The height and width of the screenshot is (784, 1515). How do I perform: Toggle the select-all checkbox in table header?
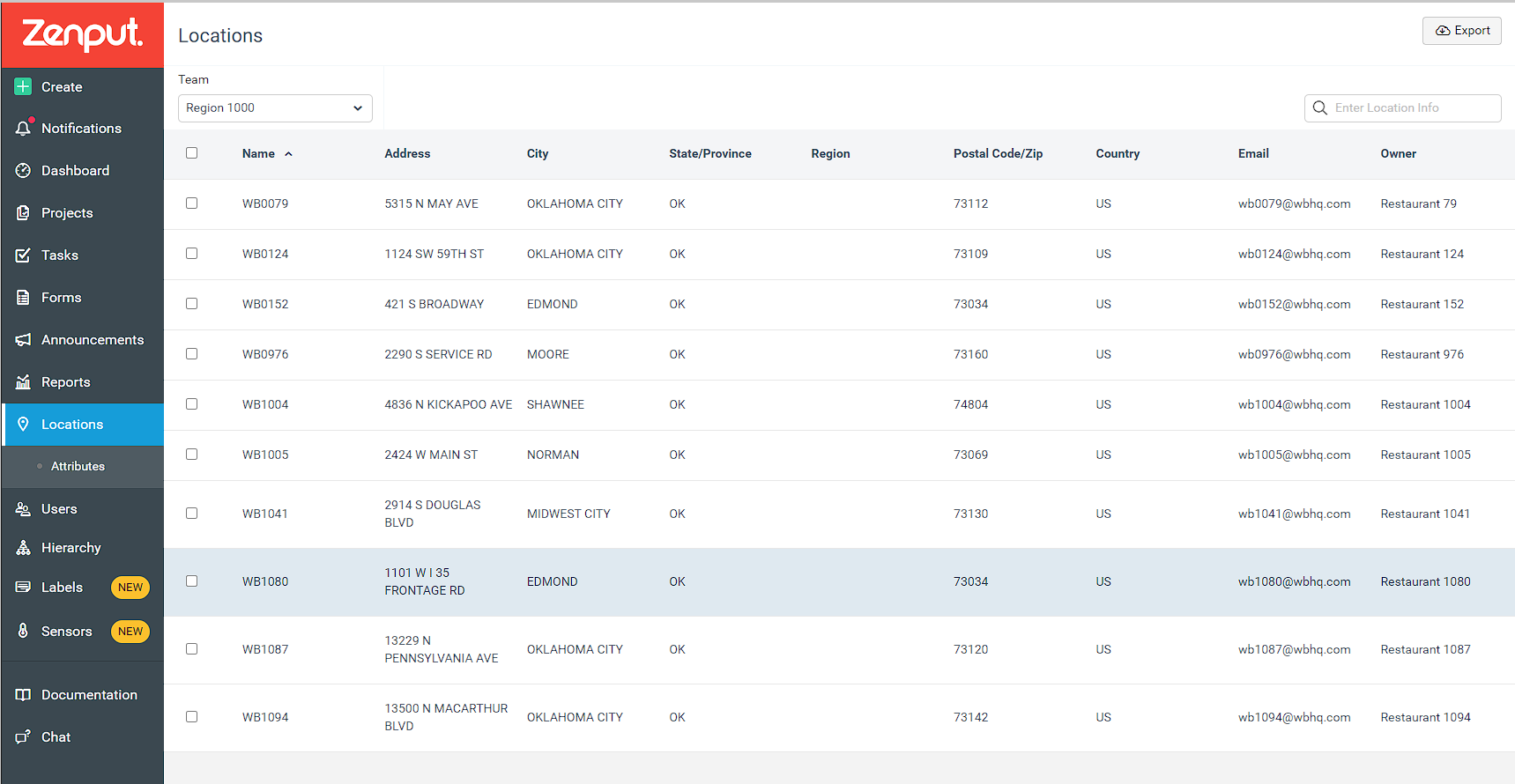click(191, 152)
